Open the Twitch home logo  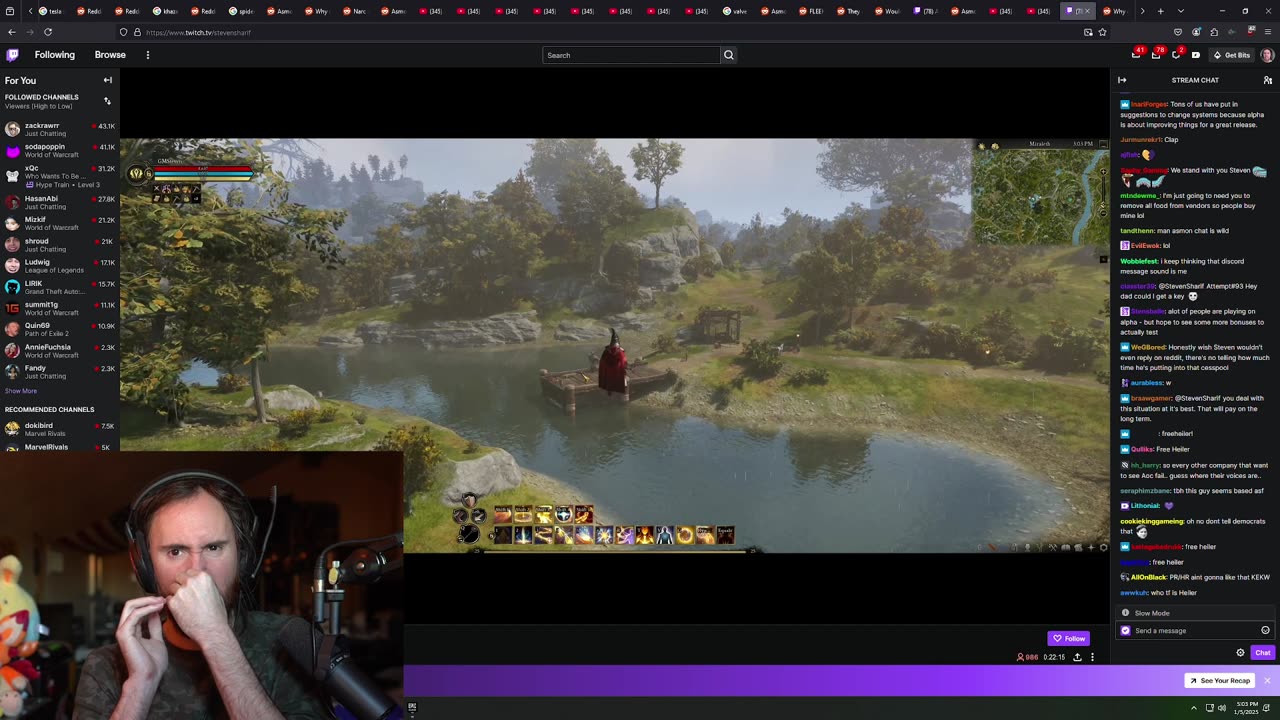coord(12,55)
